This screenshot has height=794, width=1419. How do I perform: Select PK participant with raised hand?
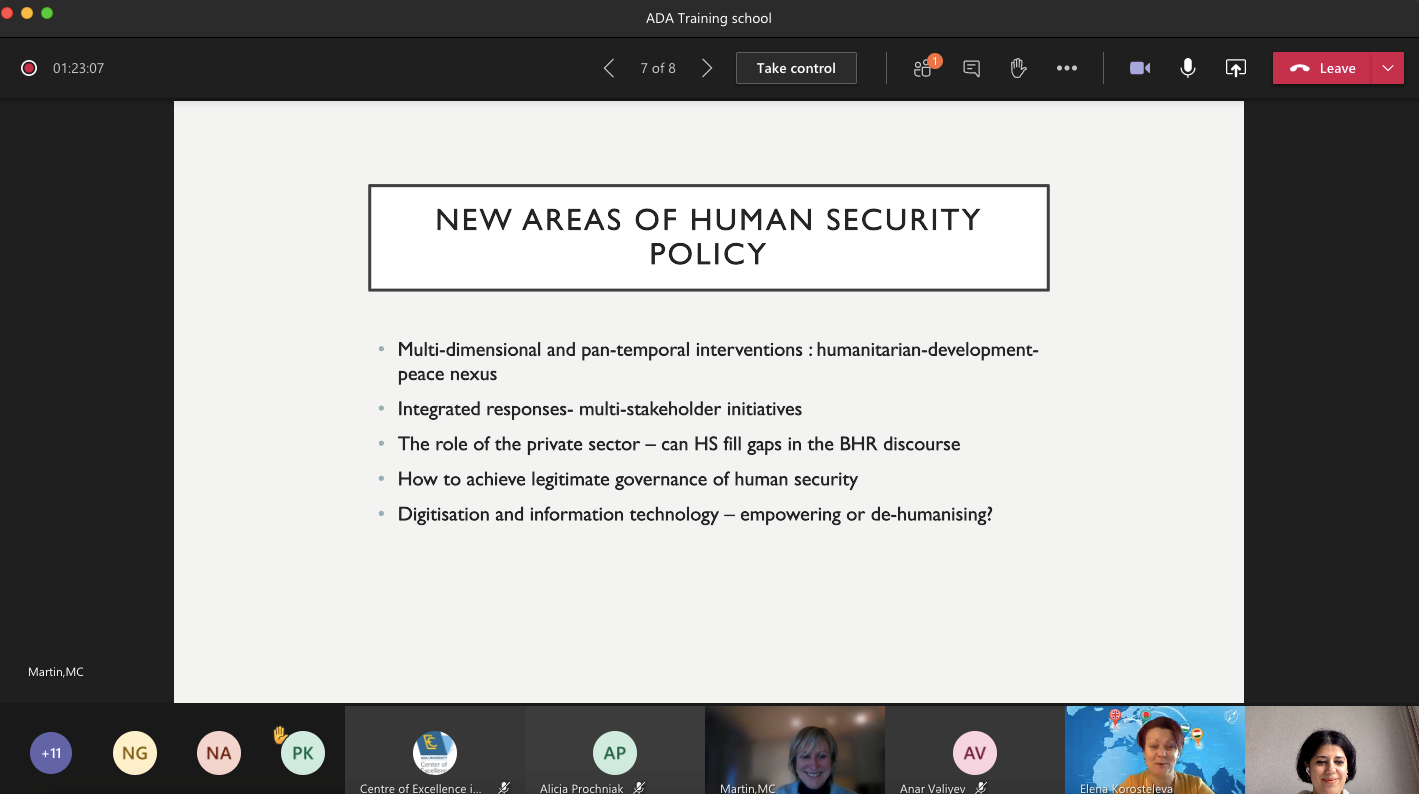302,753
